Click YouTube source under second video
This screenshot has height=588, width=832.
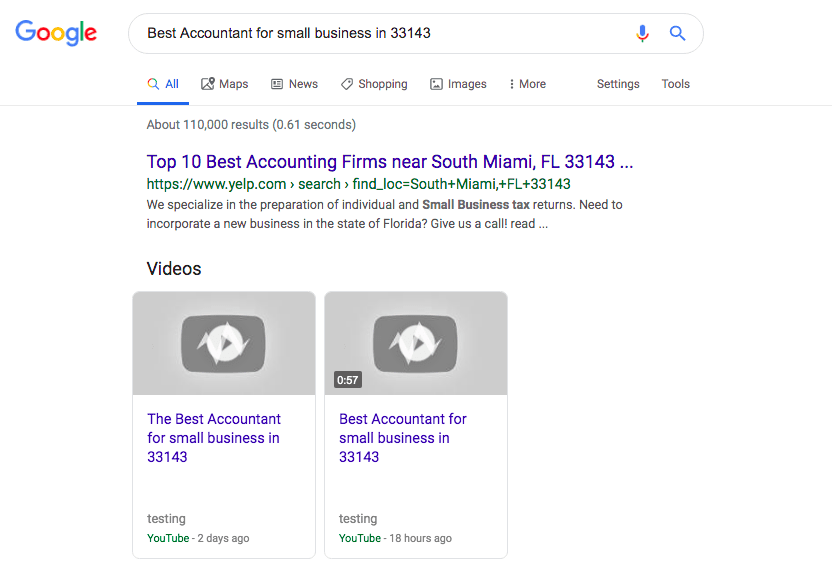point(360,538)
